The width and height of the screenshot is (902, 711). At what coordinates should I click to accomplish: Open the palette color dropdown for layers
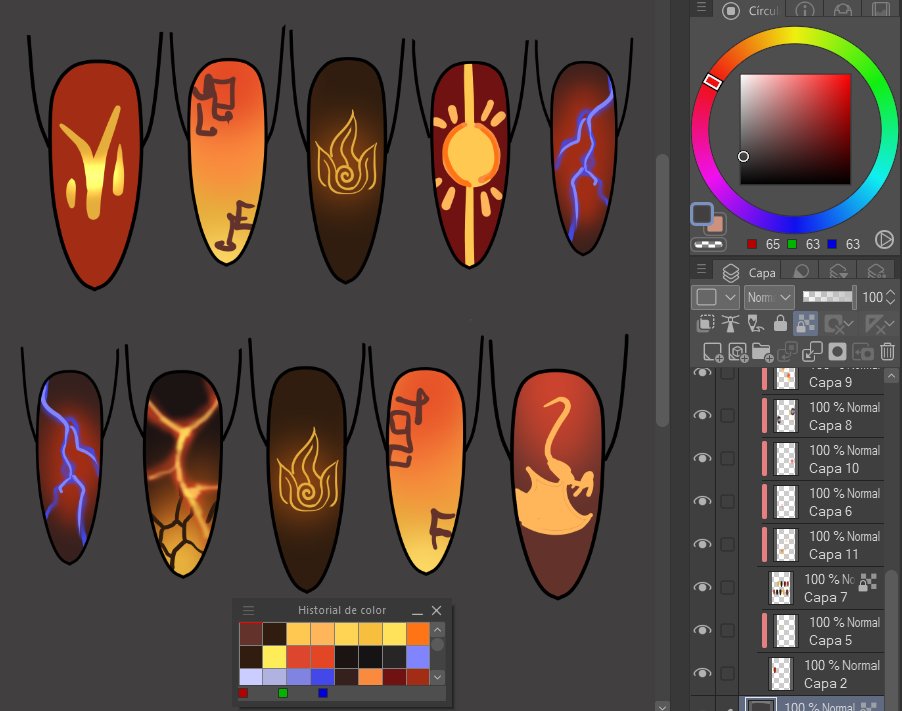(715, 297)
